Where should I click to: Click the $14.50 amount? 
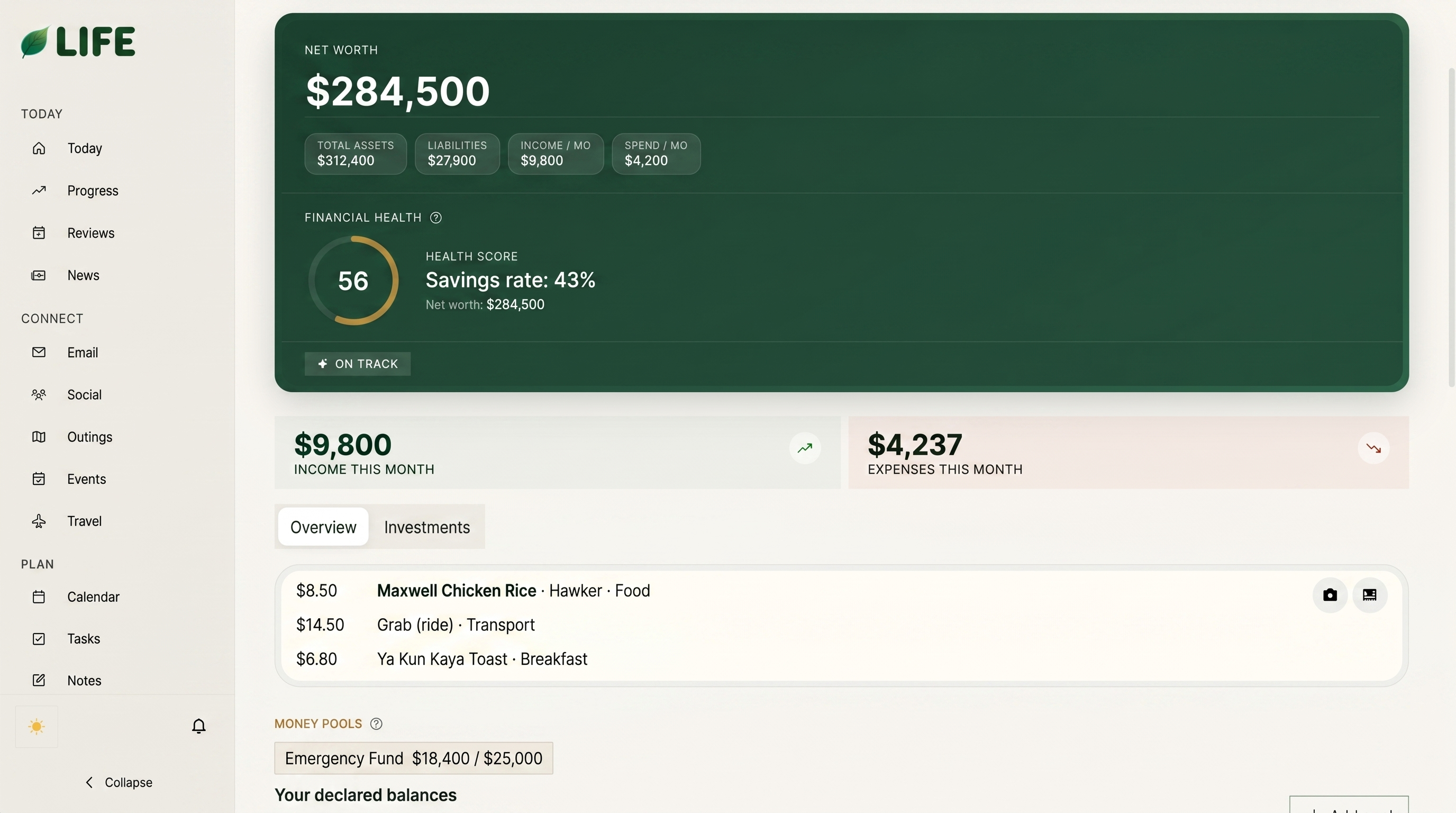pos(320,625)
